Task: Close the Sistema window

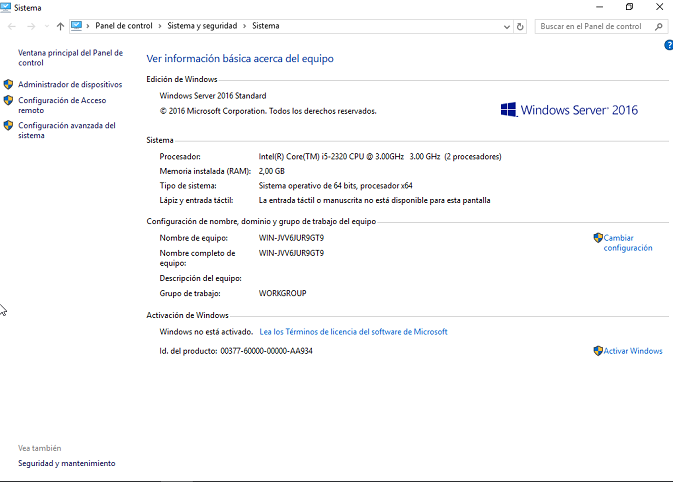Action: point(660,7)
